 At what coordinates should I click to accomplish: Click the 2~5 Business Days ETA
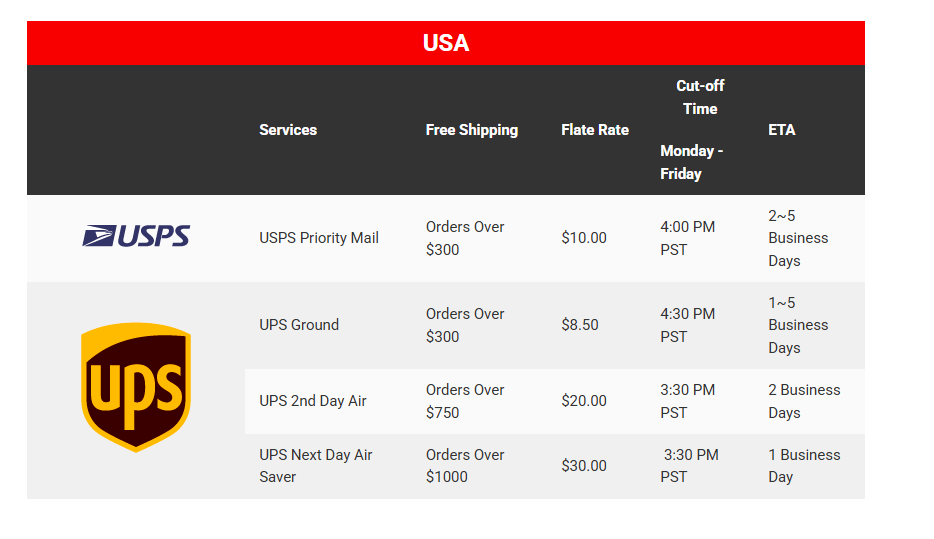click(x=798, y=238)
